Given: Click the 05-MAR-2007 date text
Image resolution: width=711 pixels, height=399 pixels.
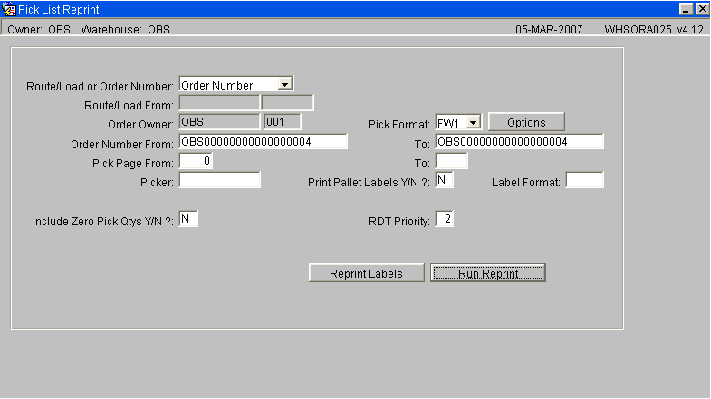Looking at the screenshot, I should click(549, 30).
